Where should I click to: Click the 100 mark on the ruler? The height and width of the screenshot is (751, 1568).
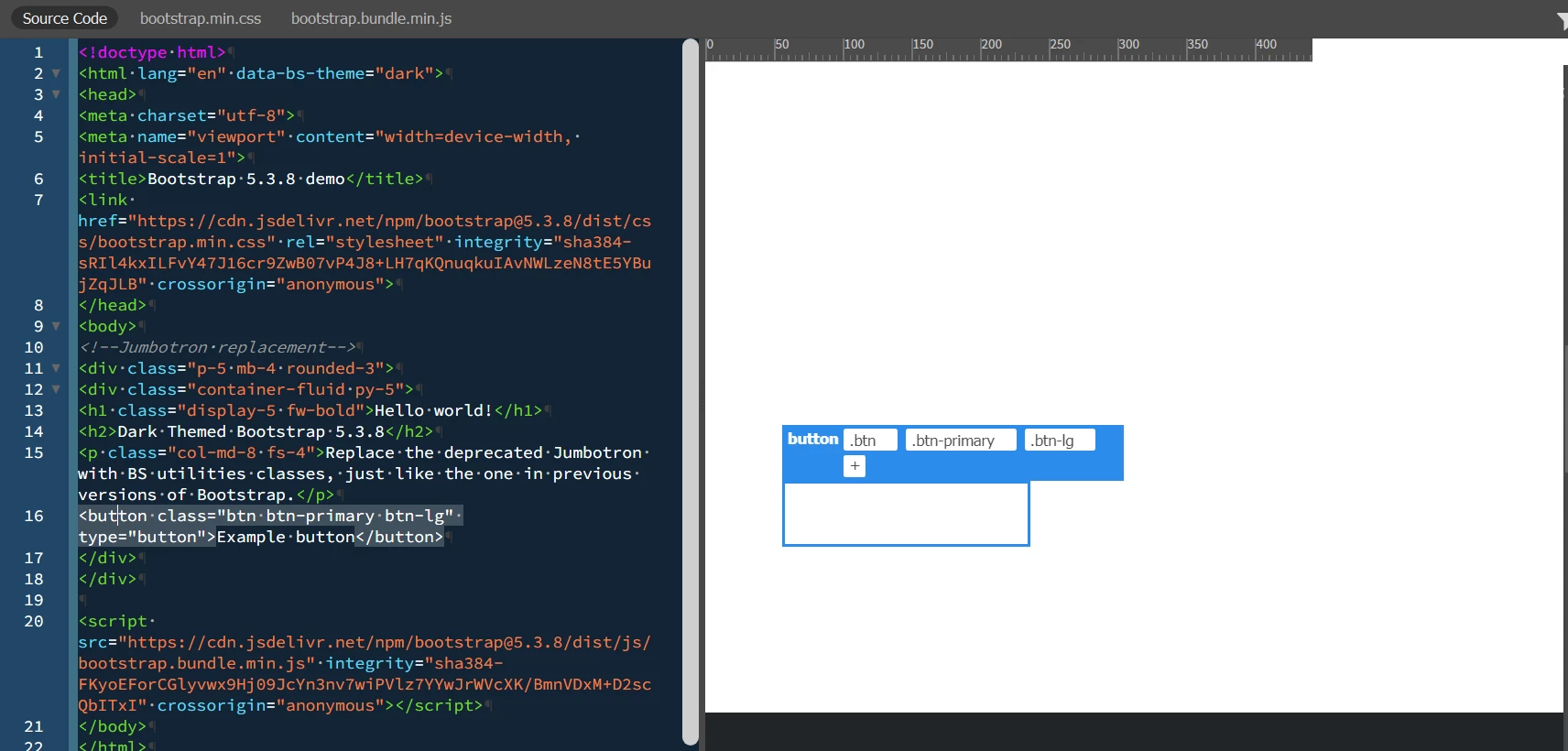pyautogui.click(x=854, y=45)
